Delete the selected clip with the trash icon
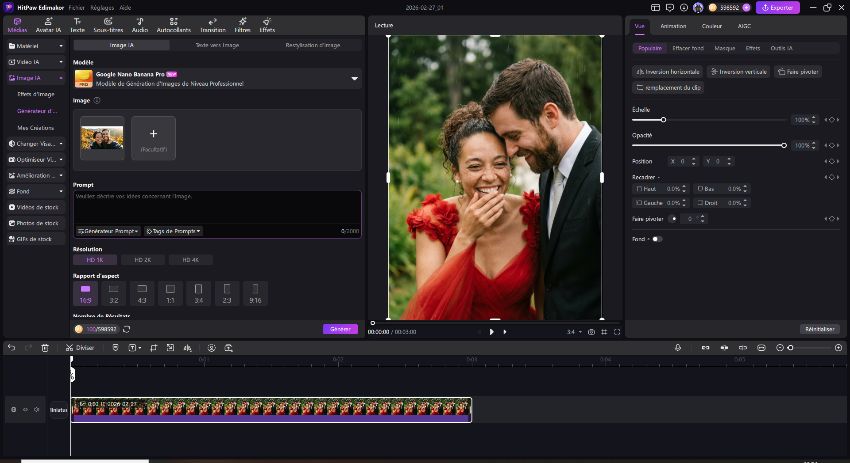The width and height of the screenshot is (850, 463). pos(45,347)
